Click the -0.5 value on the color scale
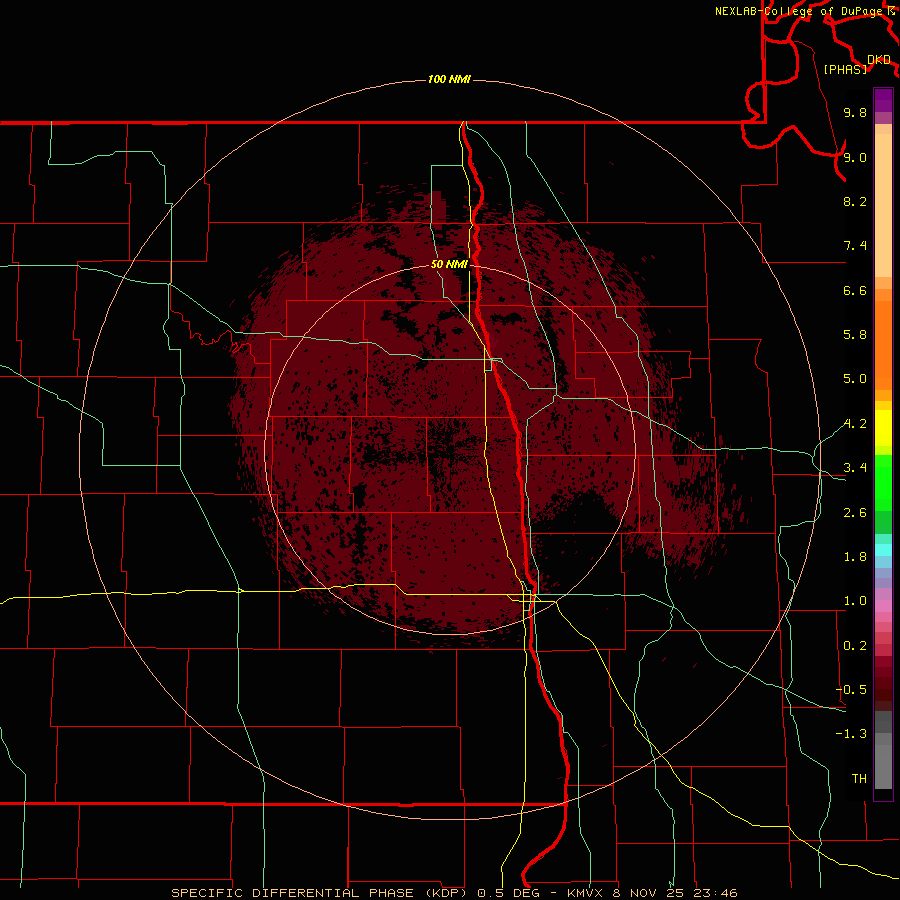 coord(851,690)
